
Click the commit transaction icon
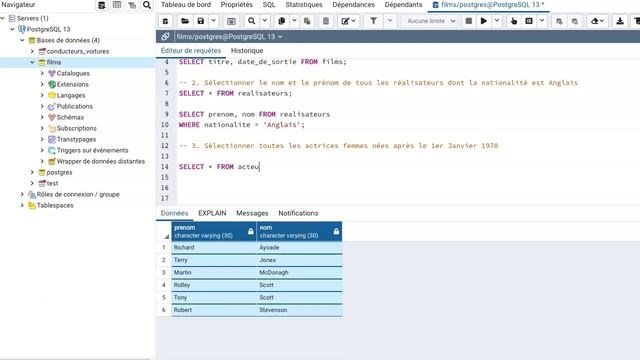coord(559,21)
